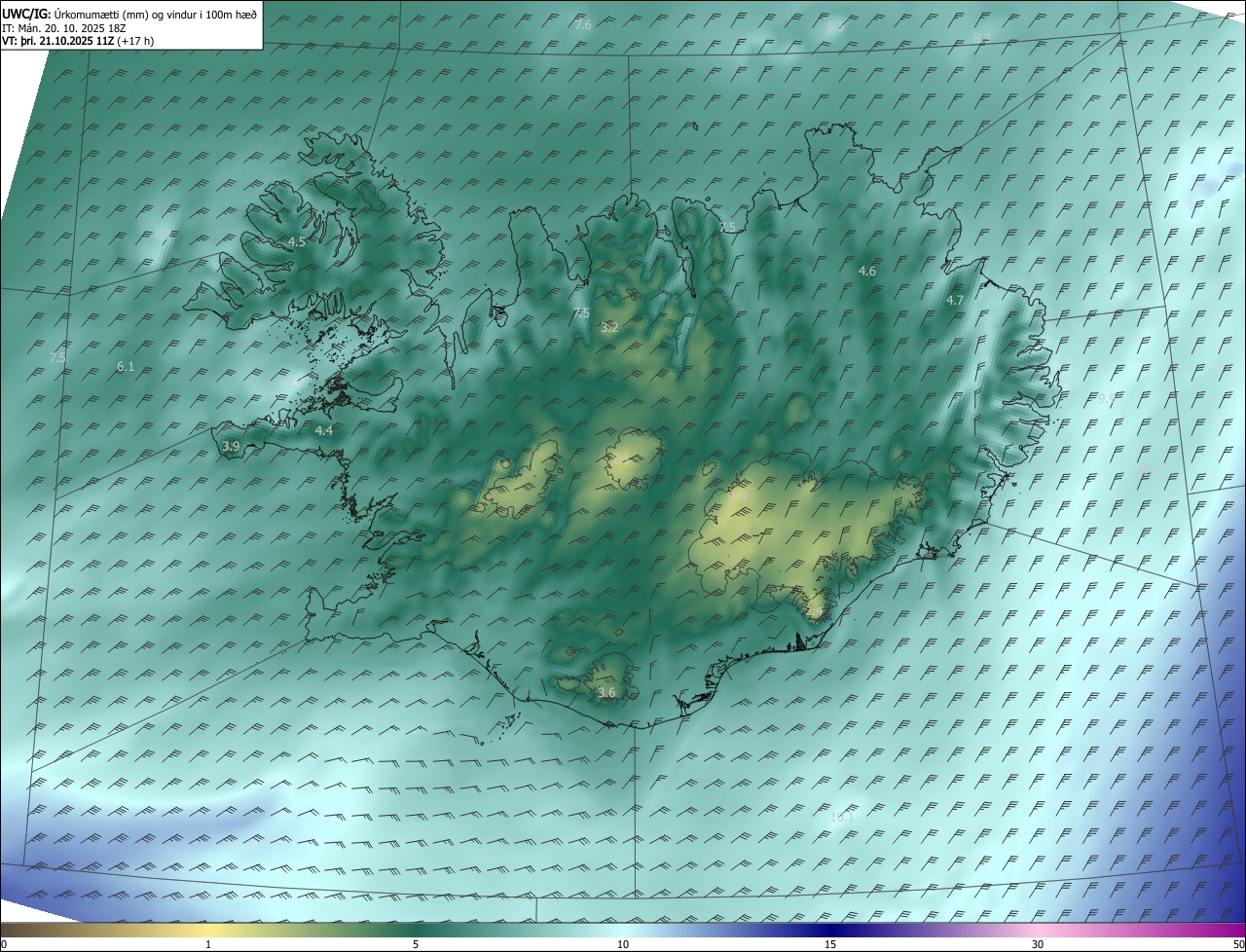The height and width of the screenshot is (952, 1246).
Task: Click the 2.4 value on southeast glacier edge
Action: [815, 610]
